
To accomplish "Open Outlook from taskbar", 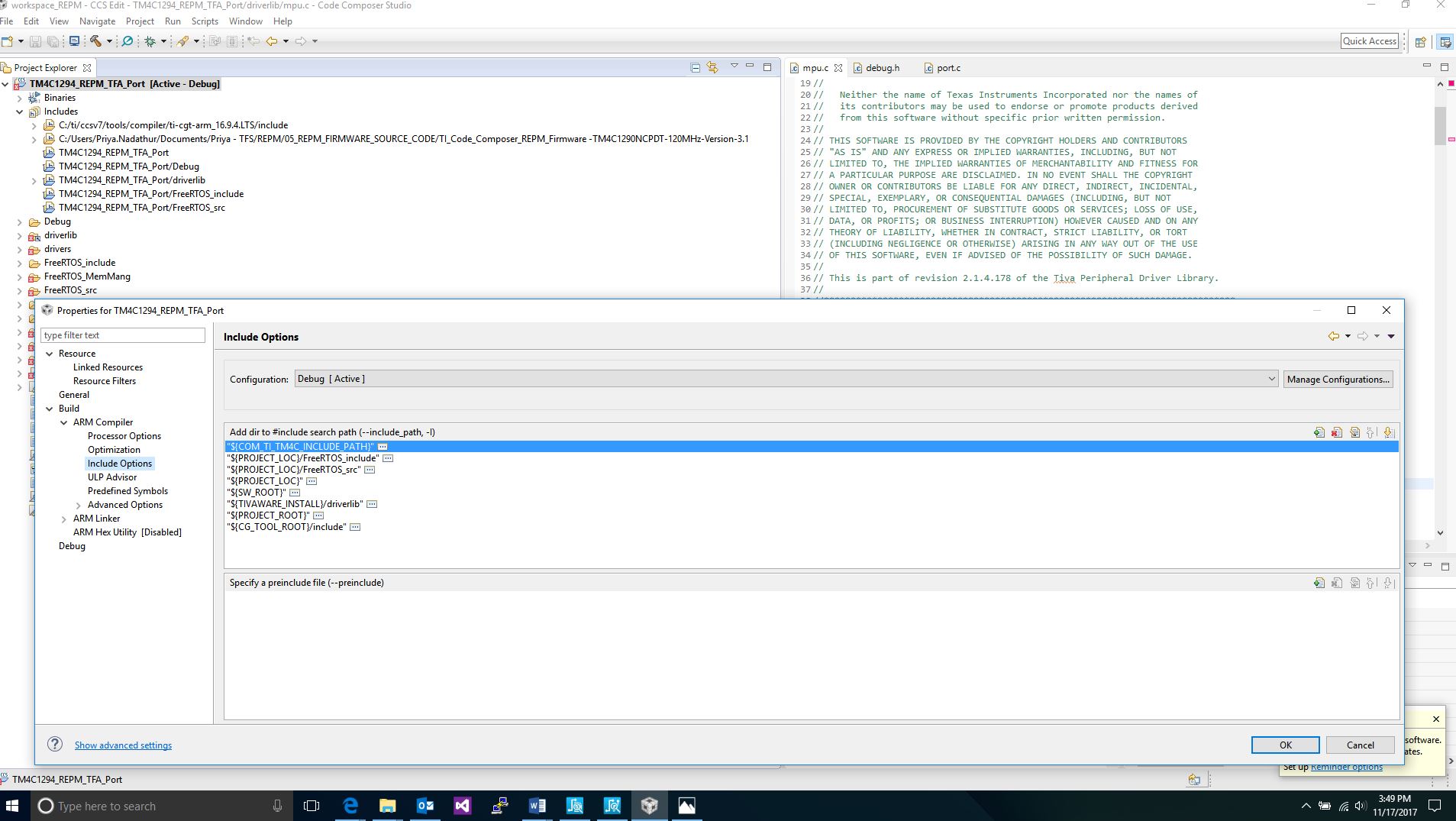I will point(425,806).
